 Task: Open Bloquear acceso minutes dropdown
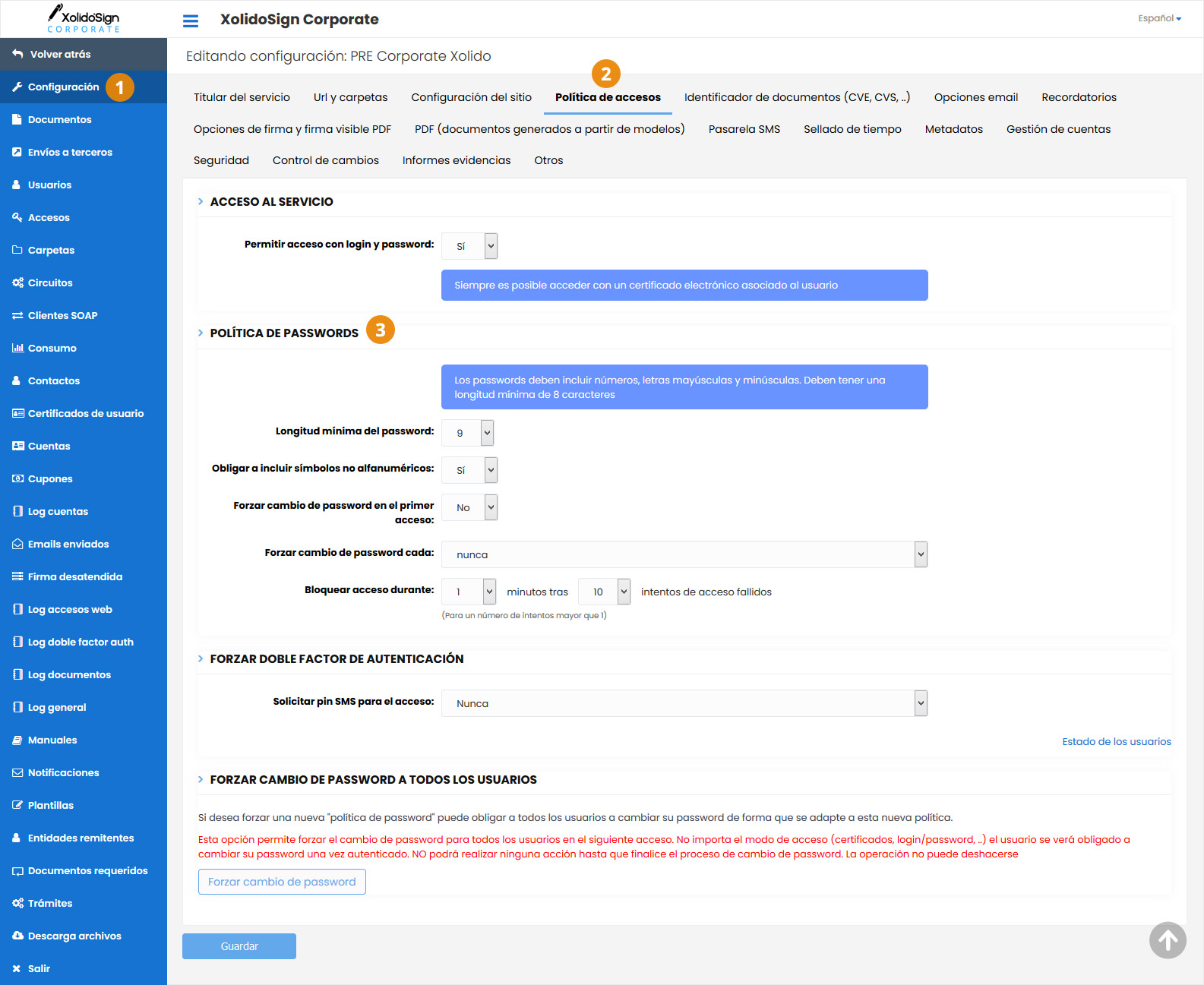pos(469,592)
